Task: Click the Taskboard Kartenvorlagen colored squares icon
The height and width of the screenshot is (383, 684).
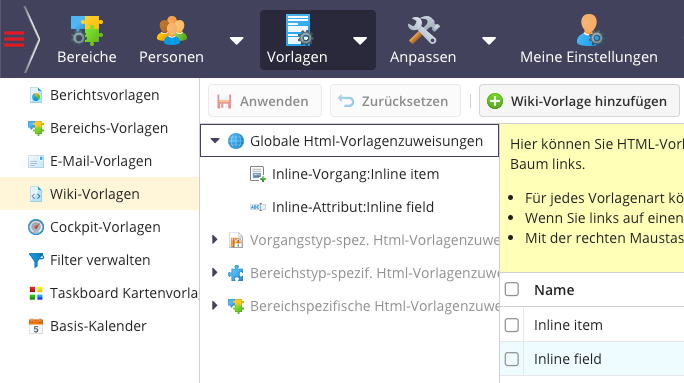Action: pyautogui.click(x=36, y=293)
